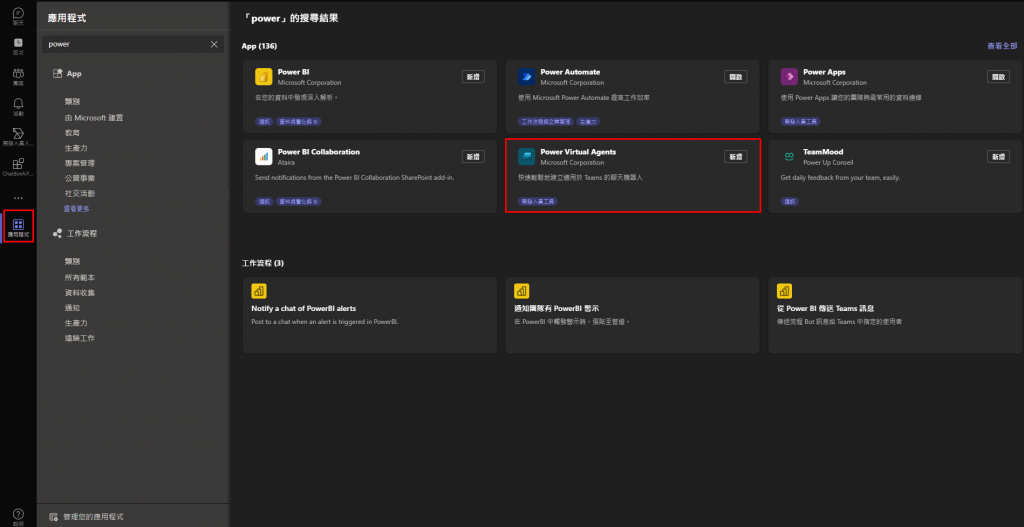
Task: Select the App heading in the sidebar
Action: (x=74, y=74)
